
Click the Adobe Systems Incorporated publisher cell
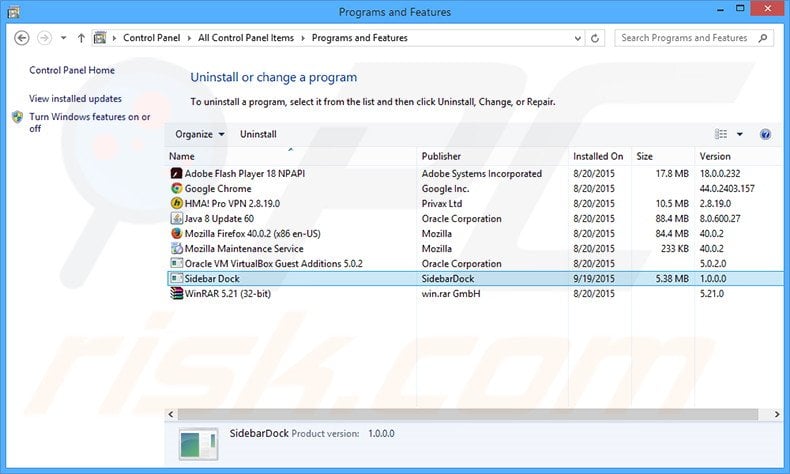click(x=482, y=174)
